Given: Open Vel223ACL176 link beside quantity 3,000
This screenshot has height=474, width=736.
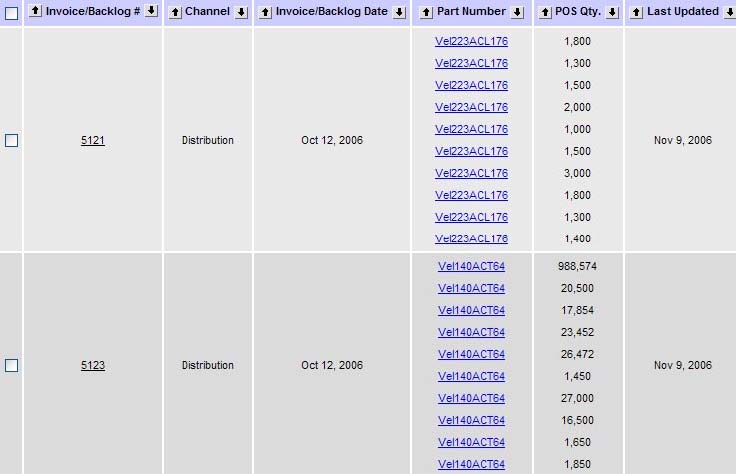Looking at the screenshot, I should click(471, 173).
